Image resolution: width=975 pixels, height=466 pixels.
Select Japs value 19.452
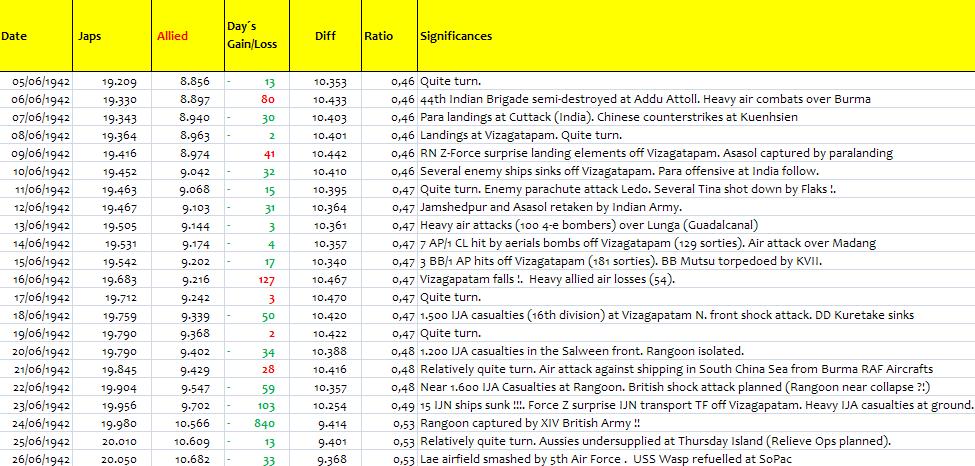coord(112,171)
